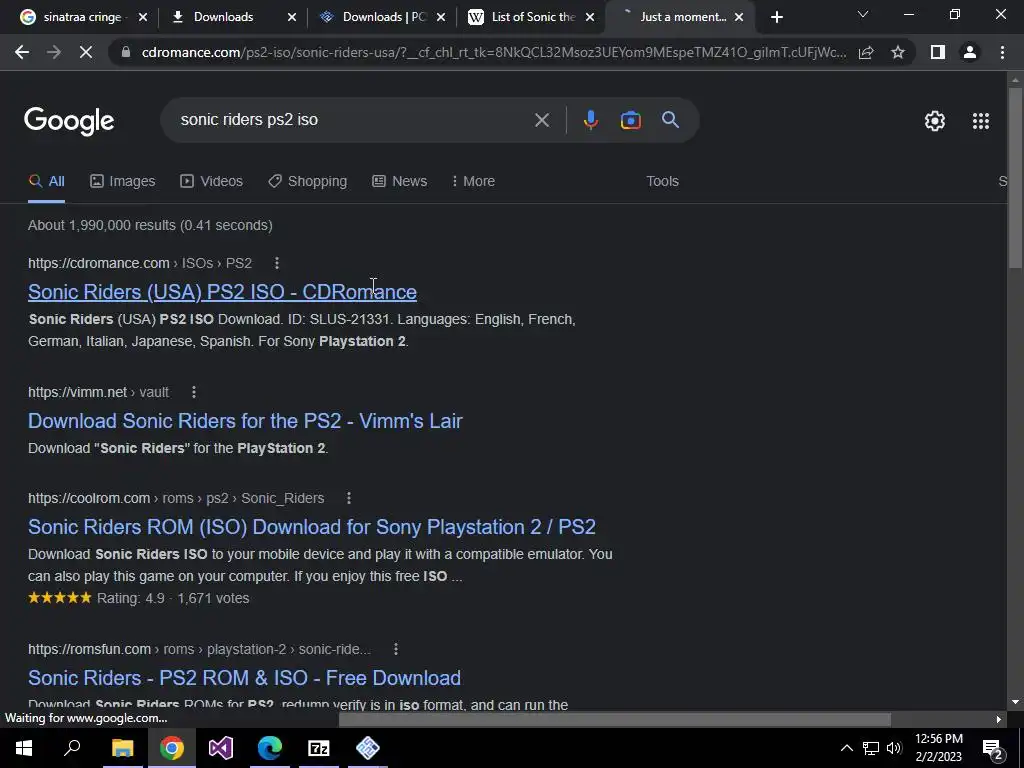The height and width of the screenshot is (768, 1024).
Task: Click the Google logo
Action: [69, 121]
